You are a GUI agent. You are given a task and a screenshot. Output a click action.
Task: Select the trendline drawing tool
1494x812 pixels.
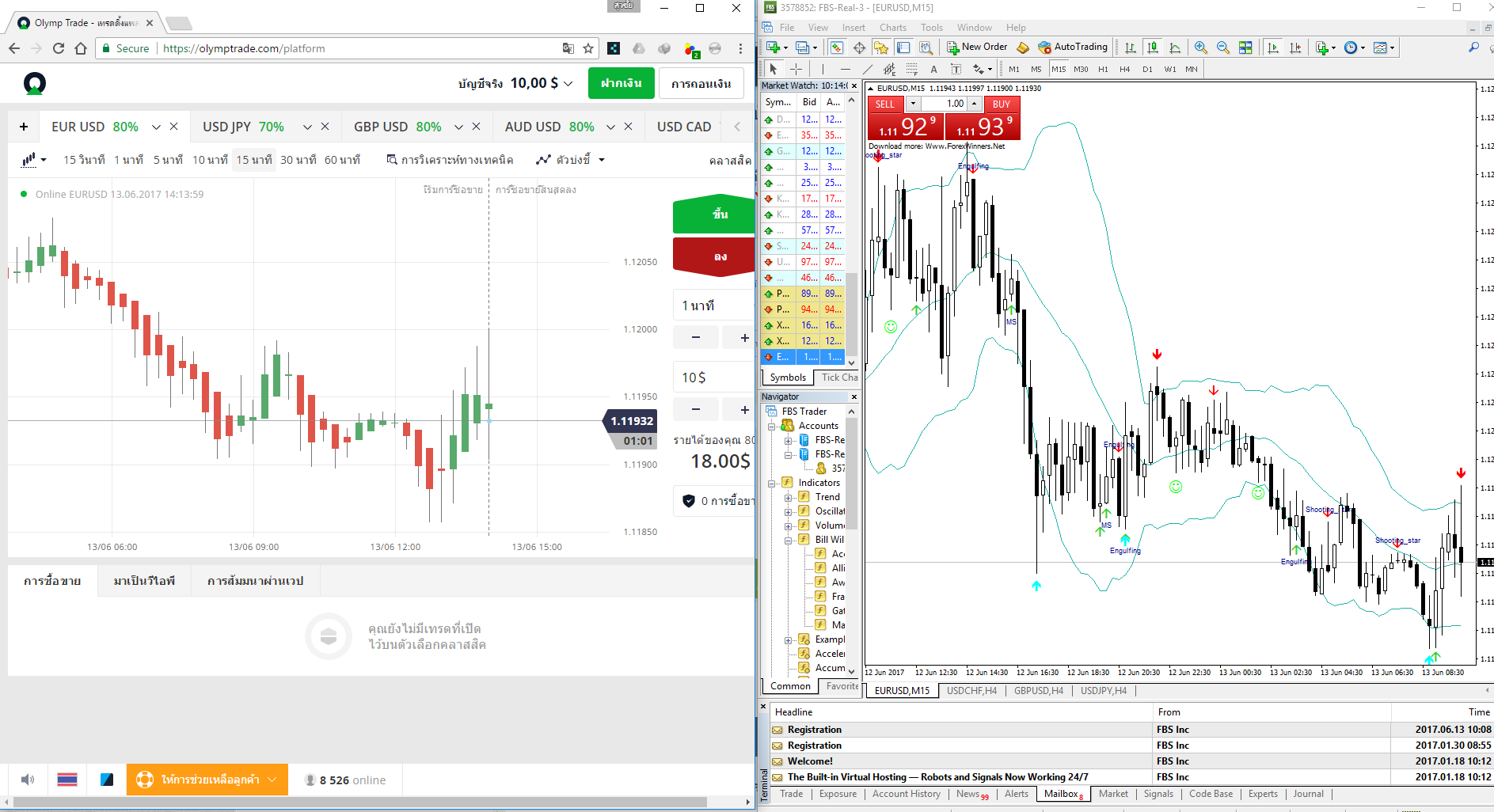(x=867, y=69)
